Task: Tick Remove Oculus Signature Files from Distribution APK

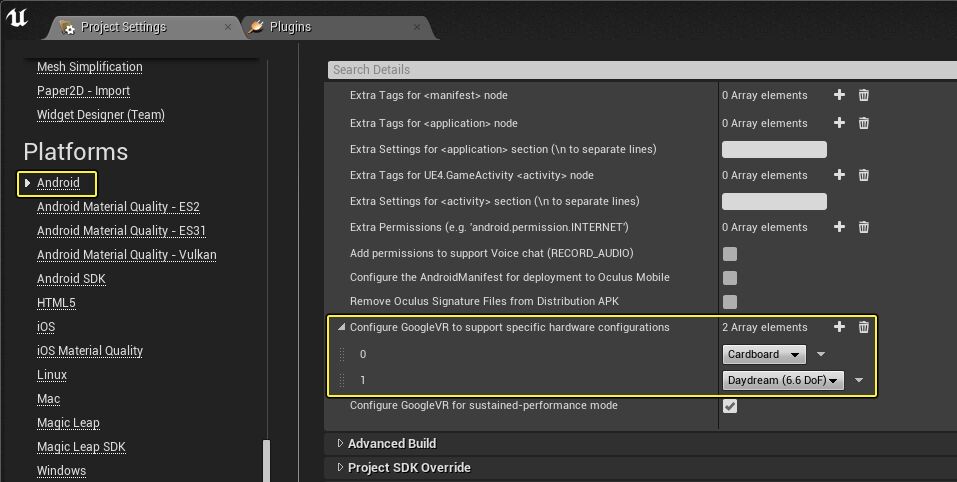Action: [729, 301]
